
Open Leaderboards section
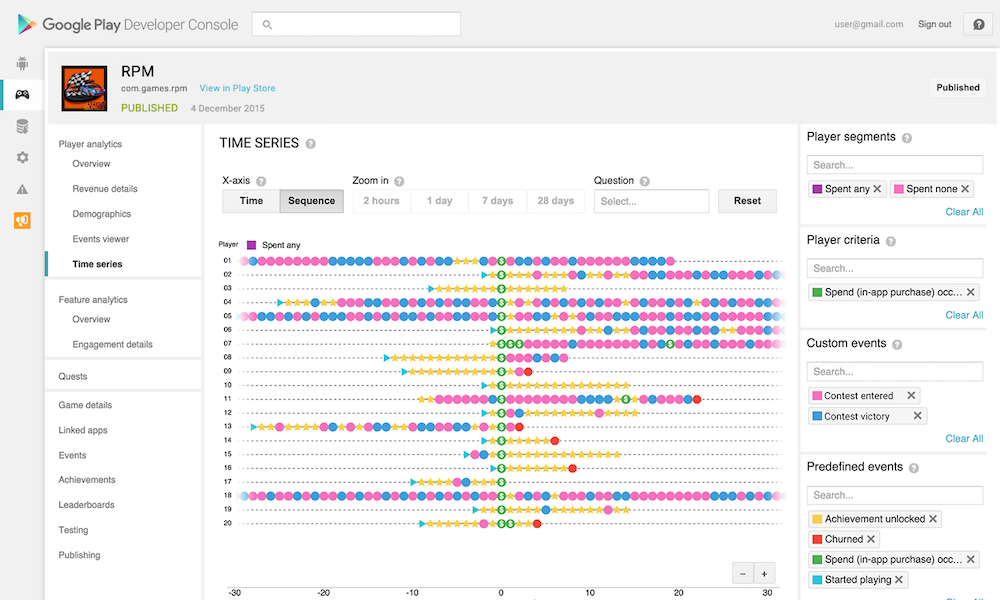86,505
